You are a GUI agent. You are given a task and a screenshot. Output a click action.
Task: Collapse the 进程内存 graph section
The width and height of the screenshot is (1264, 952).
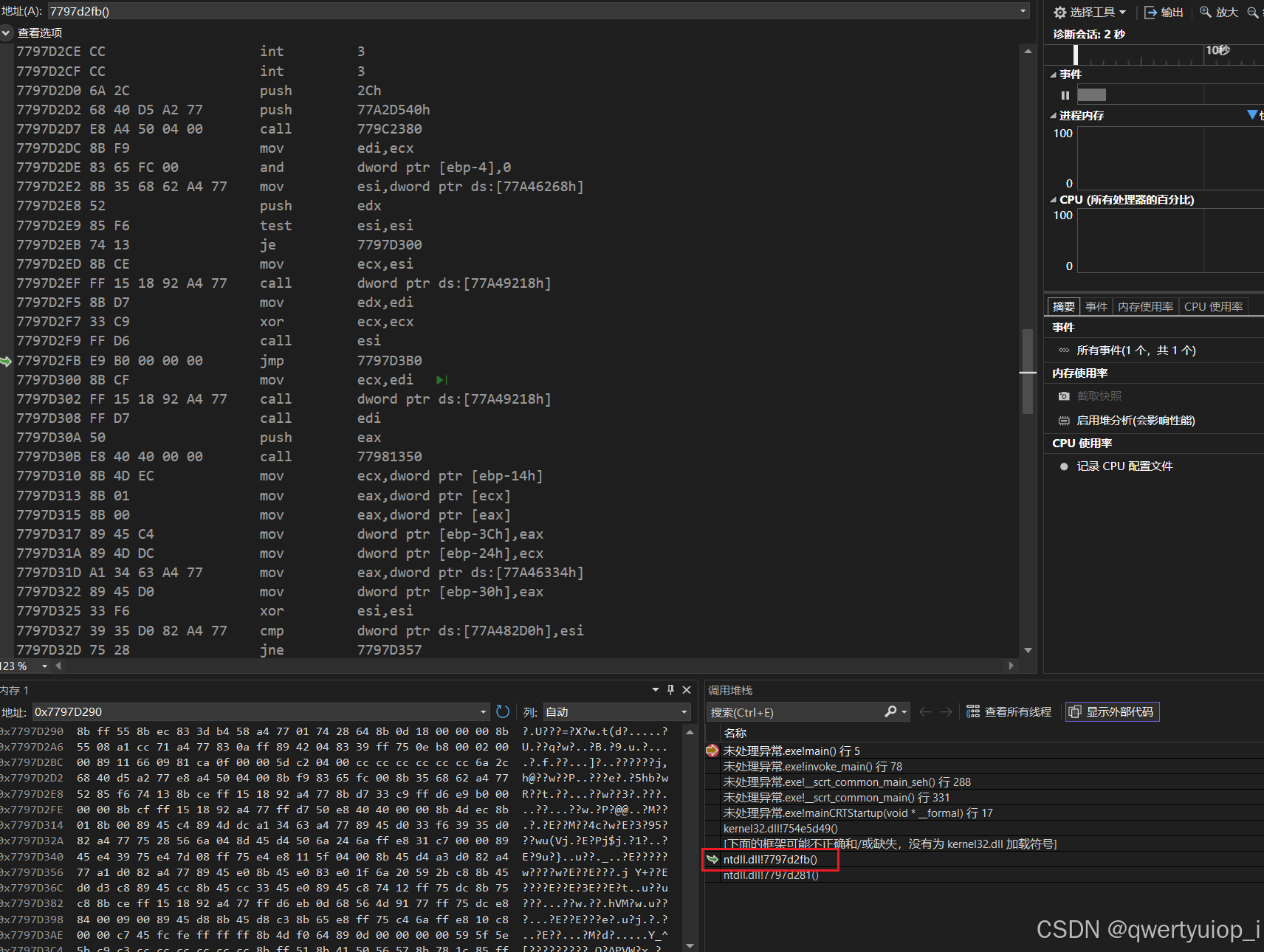(x=1053, y=116)
